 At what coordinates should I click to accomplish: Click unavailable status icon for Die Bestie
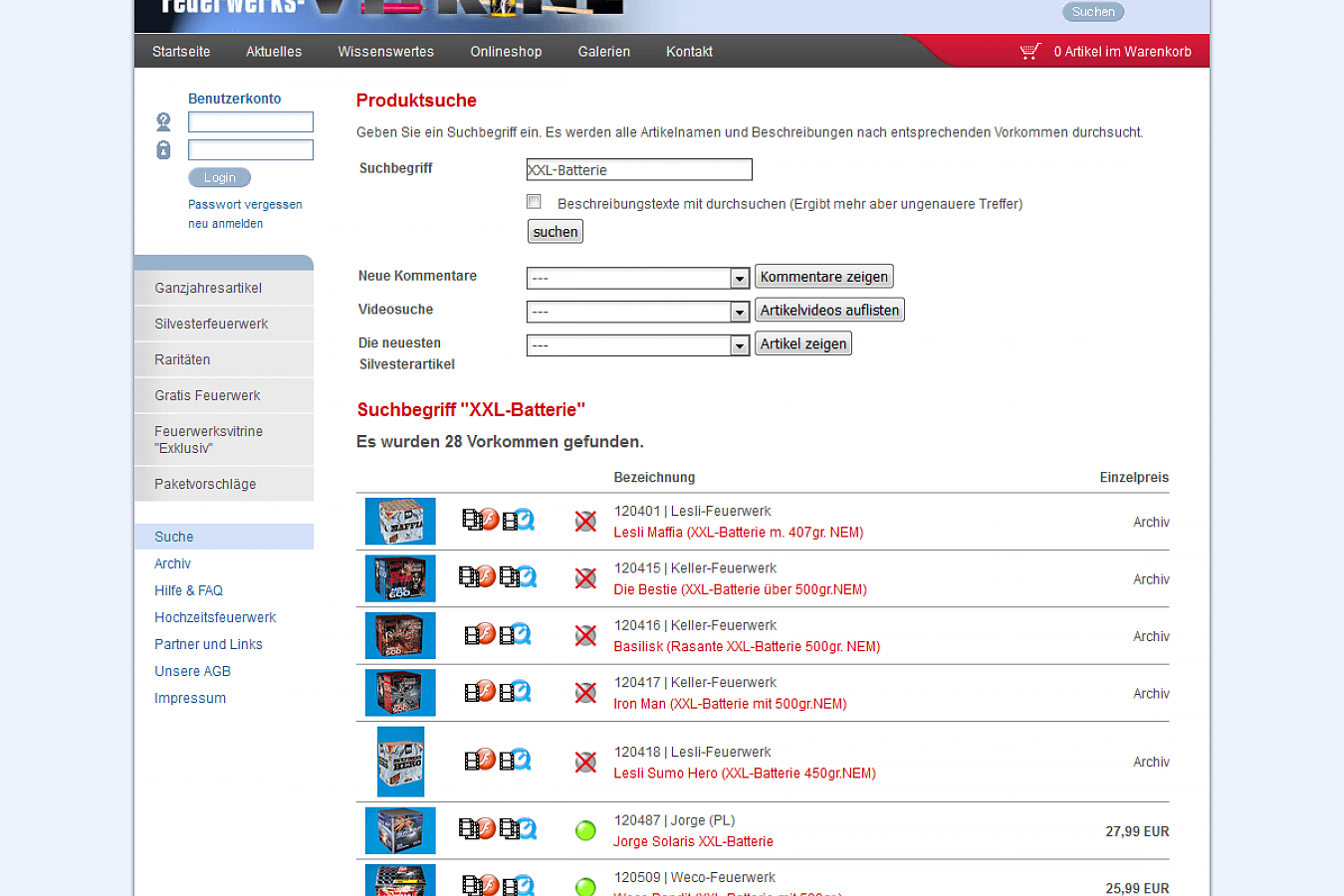pos(585,578)
